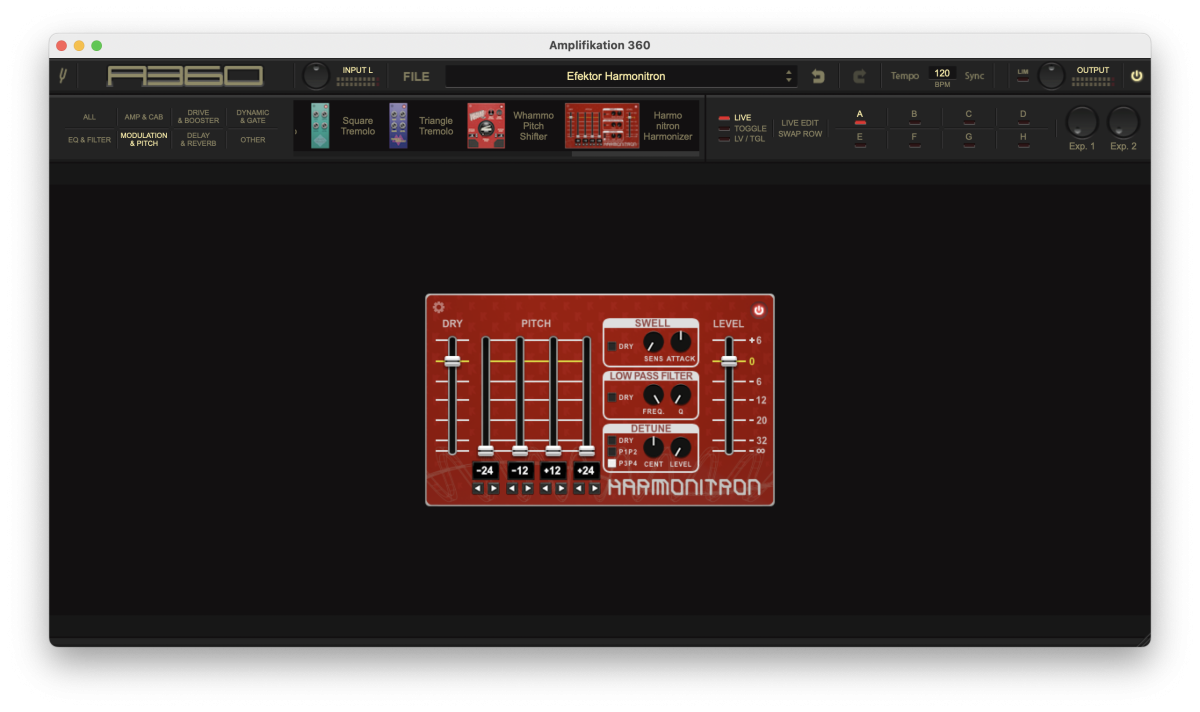The image size is (1200, 712).
Task: Switch to AMP & CAB category
Action: pyautogui.click(x=144, y=117)
